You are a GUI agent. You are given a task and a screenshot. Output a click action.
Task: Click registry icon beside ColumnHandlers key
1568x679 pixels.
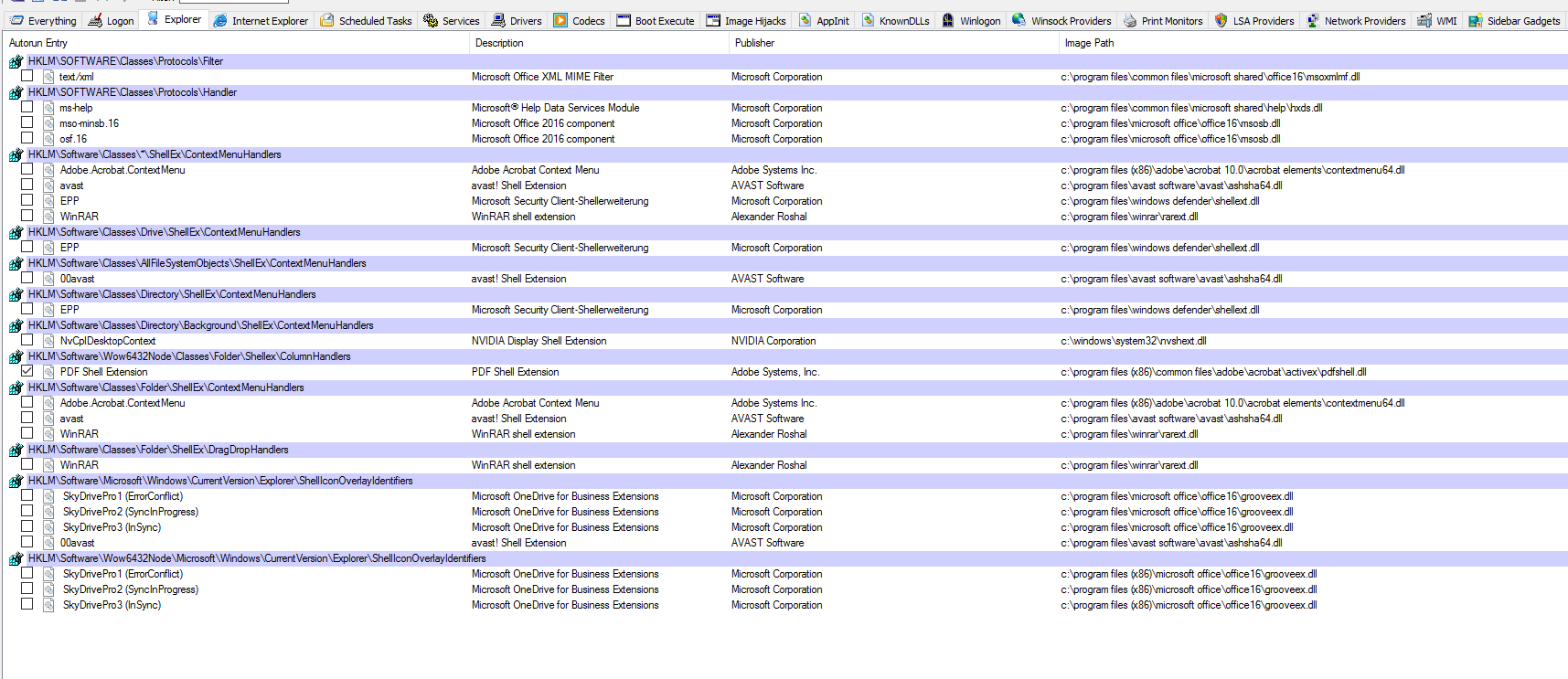(16, 357)
